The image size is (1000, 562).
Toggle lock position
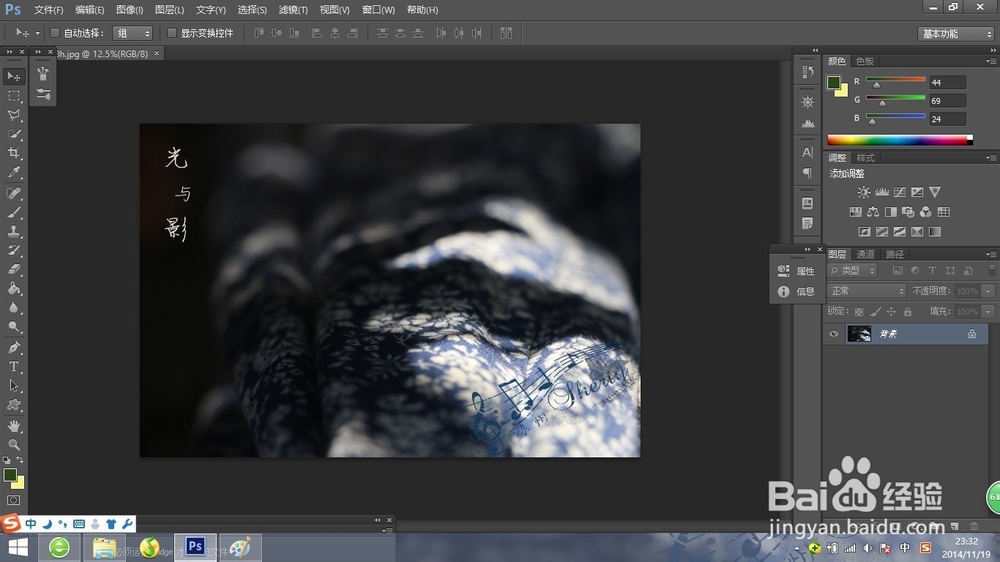891,311
